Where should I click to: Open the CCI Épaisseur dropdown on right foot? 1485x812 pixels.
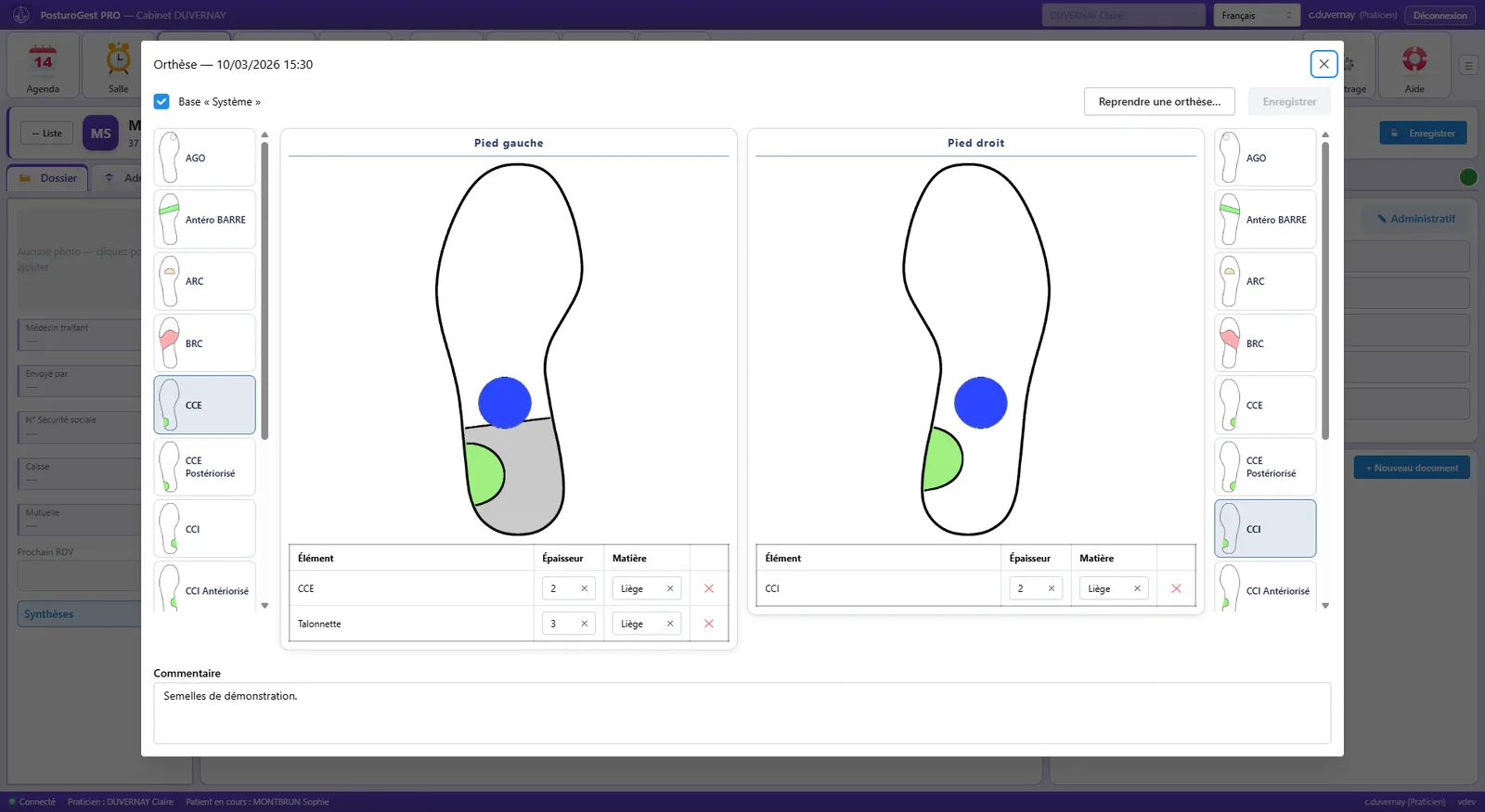[x=1036, y=588]
